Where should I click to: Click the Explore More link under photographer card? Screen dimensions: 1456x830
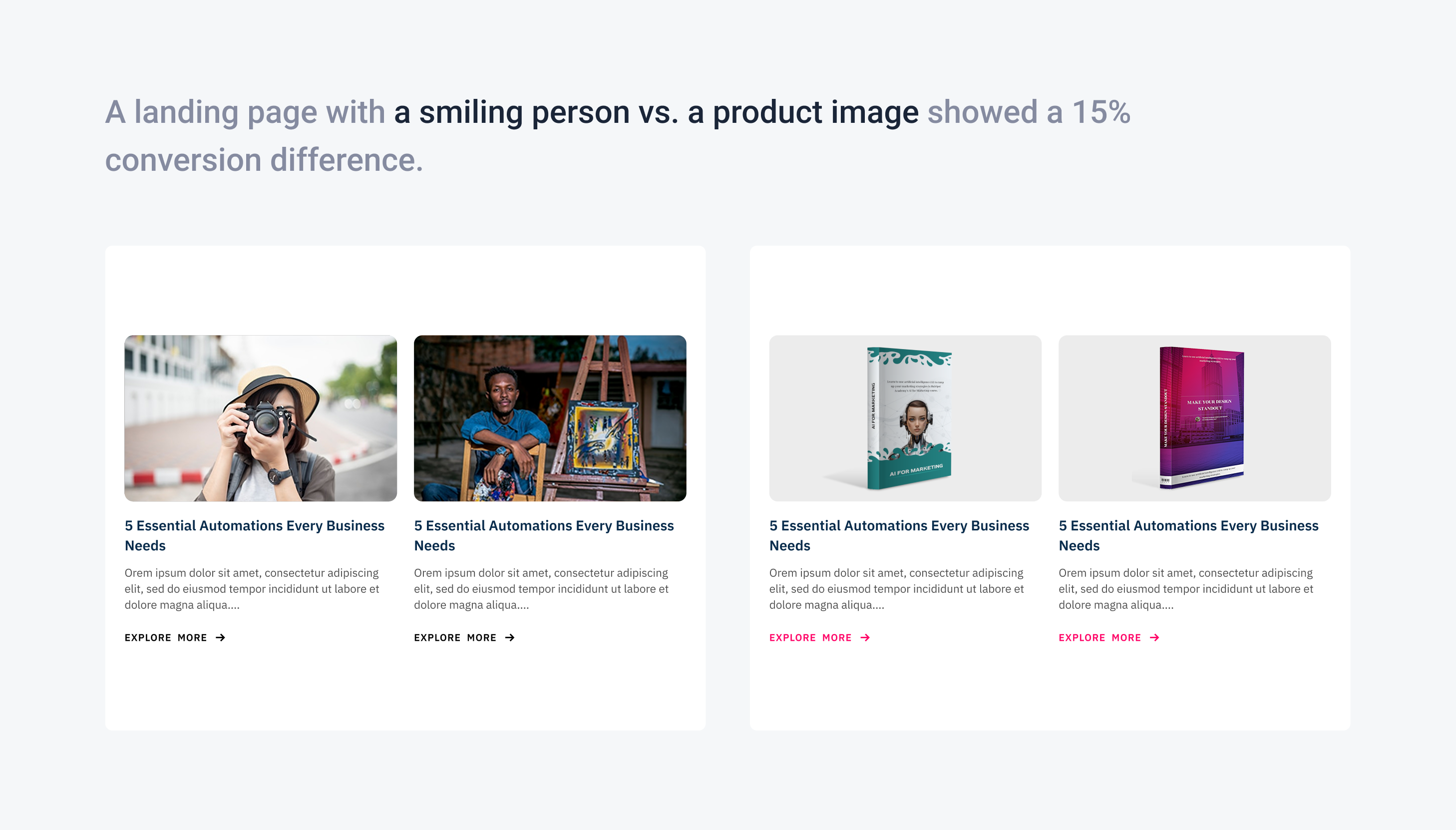(166, 637)
